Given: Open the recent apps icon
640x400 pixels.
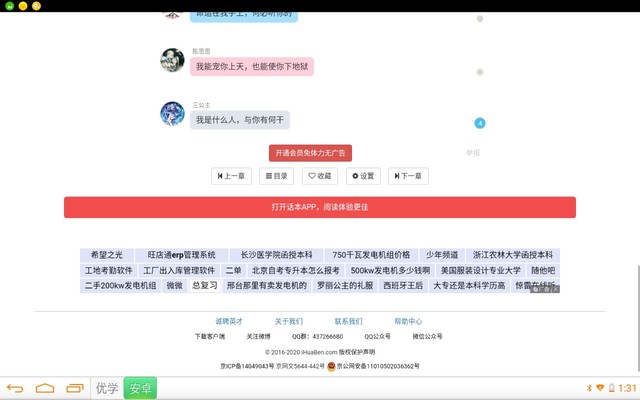Looking at the screenshot, I should 74,388.
